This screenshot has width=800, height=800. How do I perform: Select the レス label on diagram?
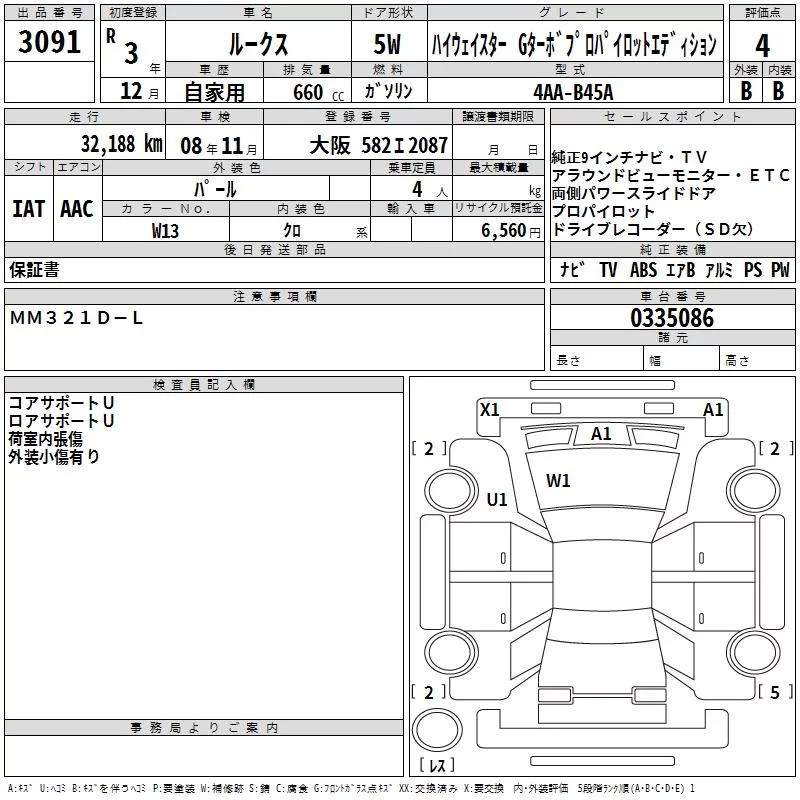[x=437, y=765]
